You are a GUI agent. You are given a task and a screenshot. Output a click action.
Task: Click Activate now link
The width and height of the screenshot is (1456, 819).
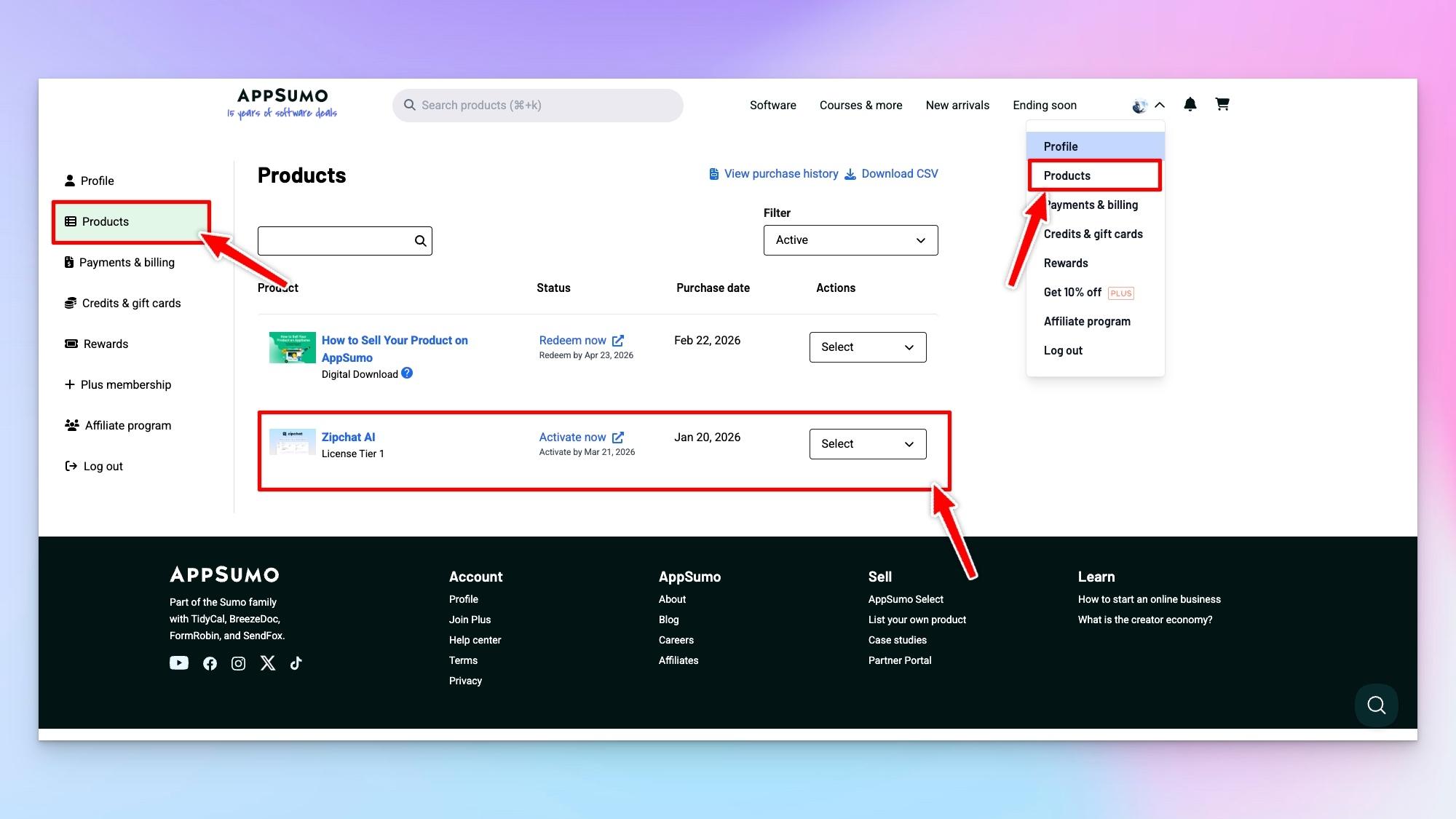572,438
